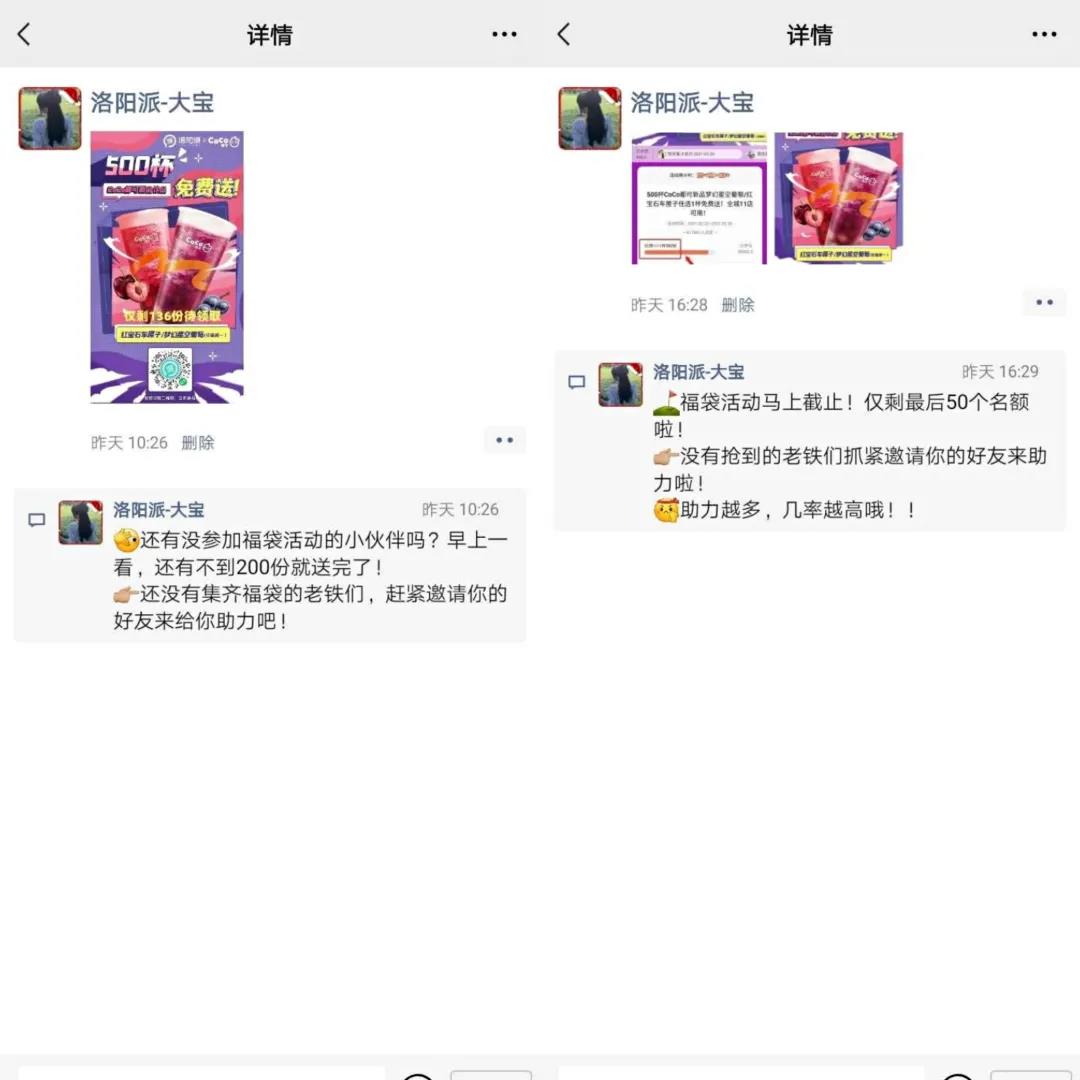The width and height of the screenshot is (1080, 1080).
Task: View the 500杯免费送 poster image
Action: (167, 267)
